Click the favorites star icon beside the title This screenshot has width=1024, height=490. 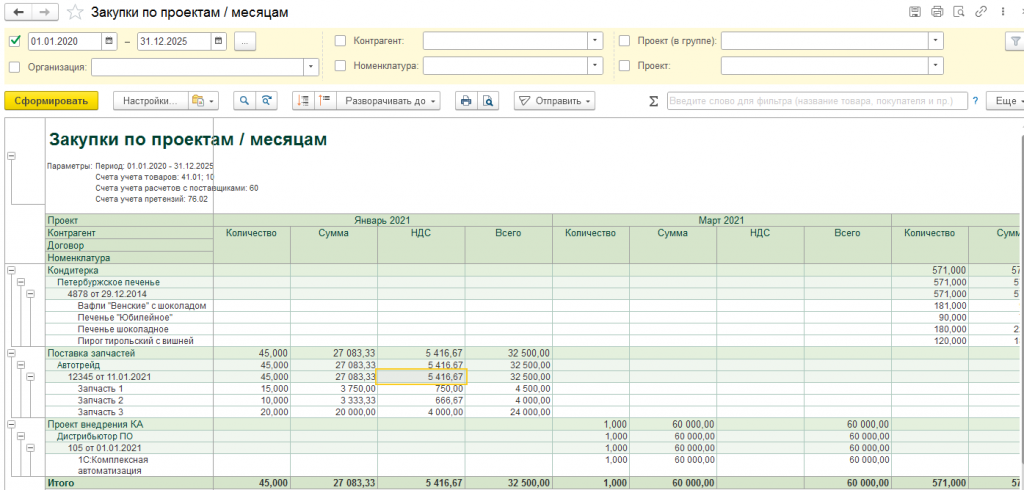[x=76, y=13]
